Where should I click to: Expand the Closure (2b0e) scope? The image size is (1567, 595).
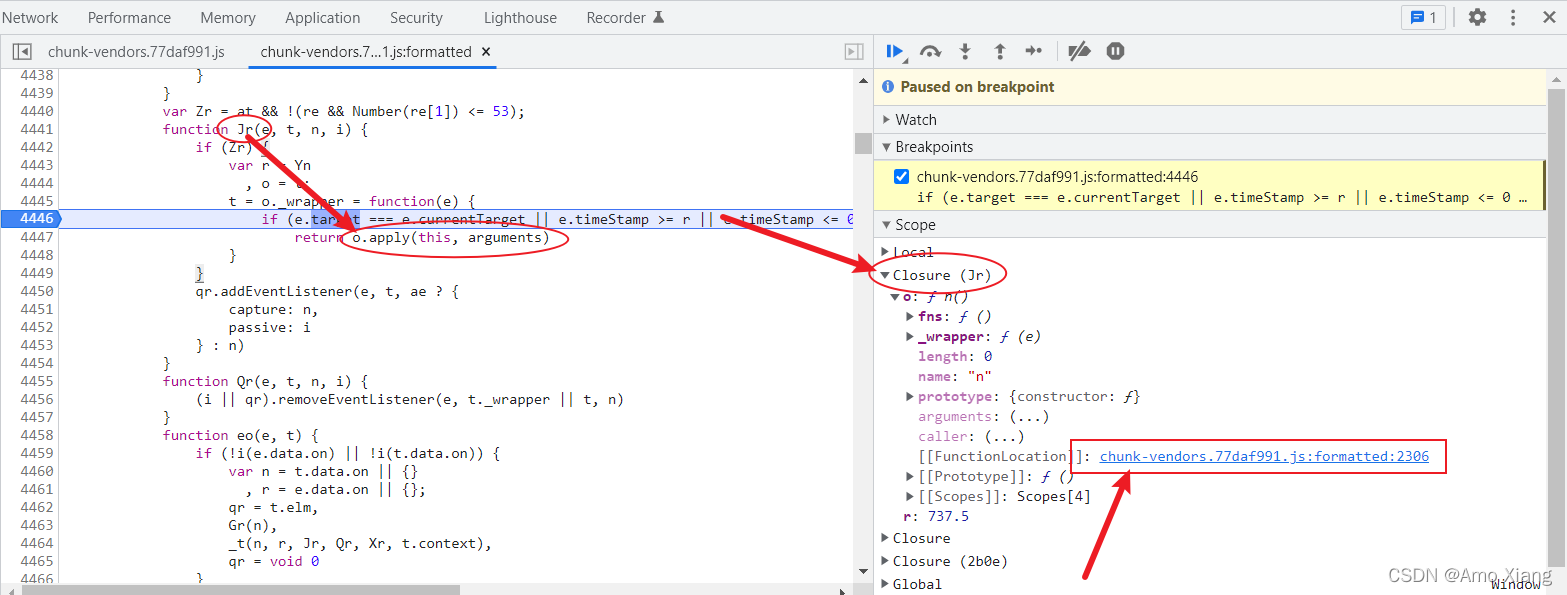click(885, 561)
